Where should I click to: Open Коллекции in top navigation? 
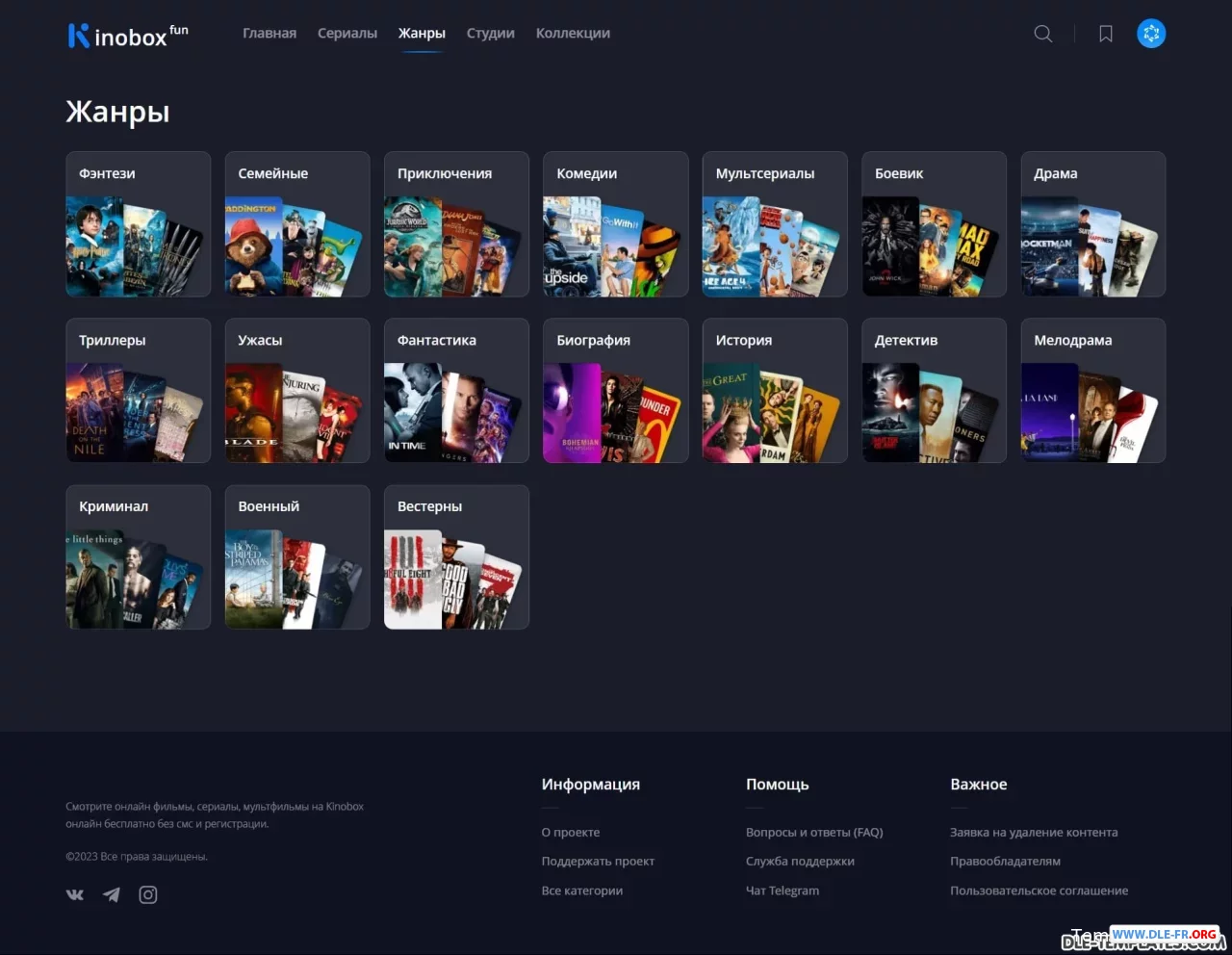coord(573,33)
